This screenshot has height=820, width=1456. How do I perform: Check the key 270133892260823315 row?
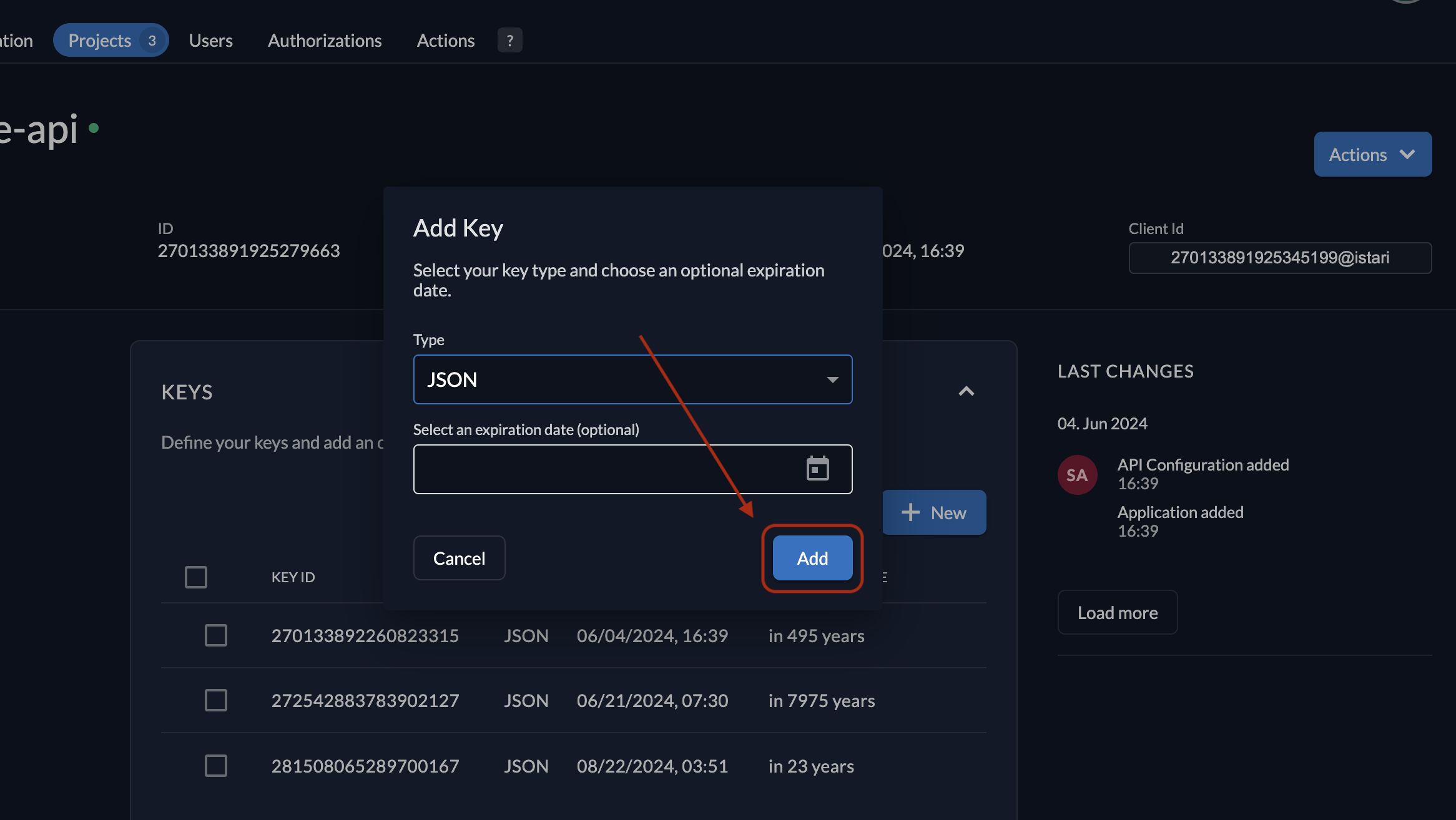tap(215, 635)
